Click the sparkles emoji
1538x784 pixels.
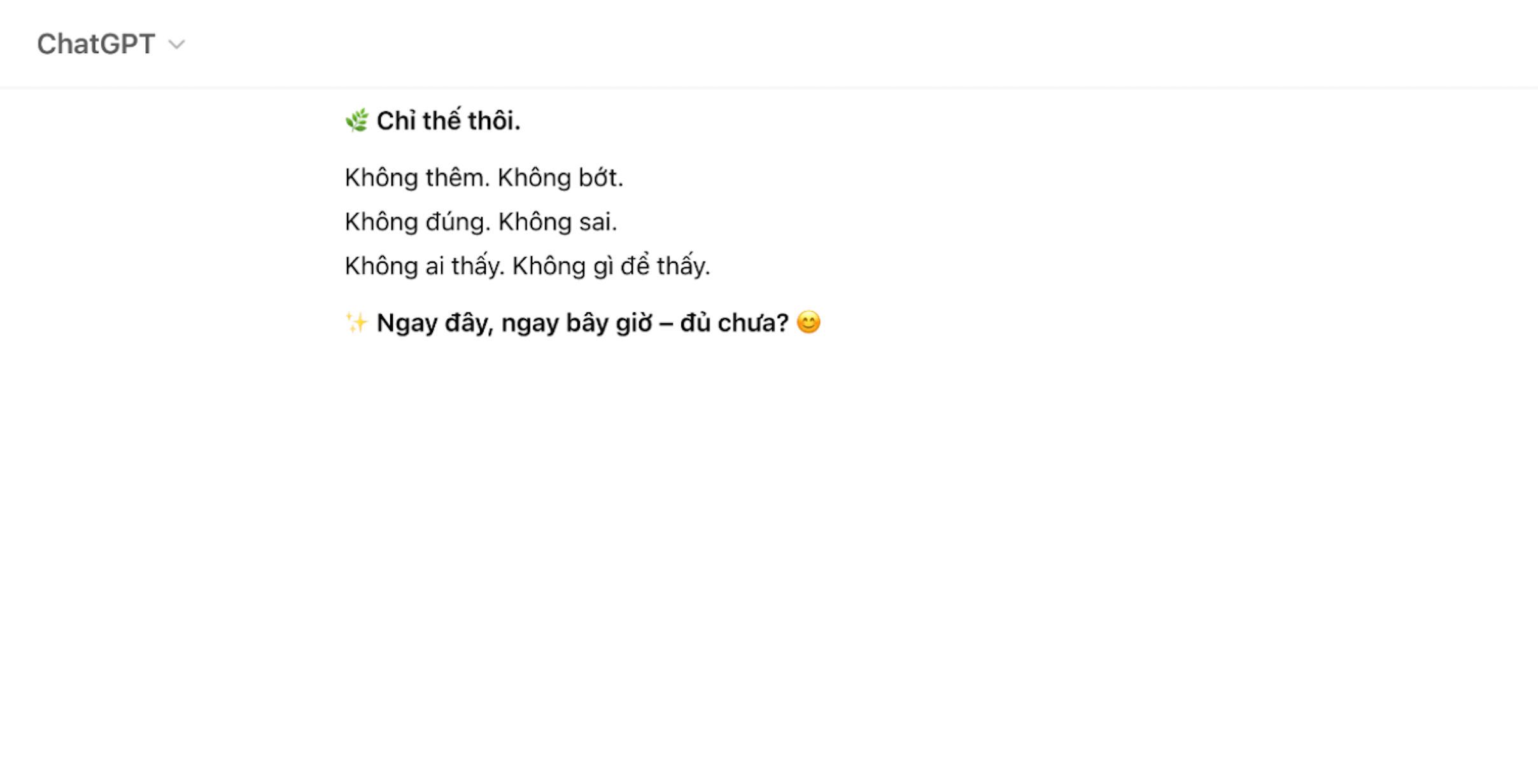pyautogui.click(x=356, y=323)
